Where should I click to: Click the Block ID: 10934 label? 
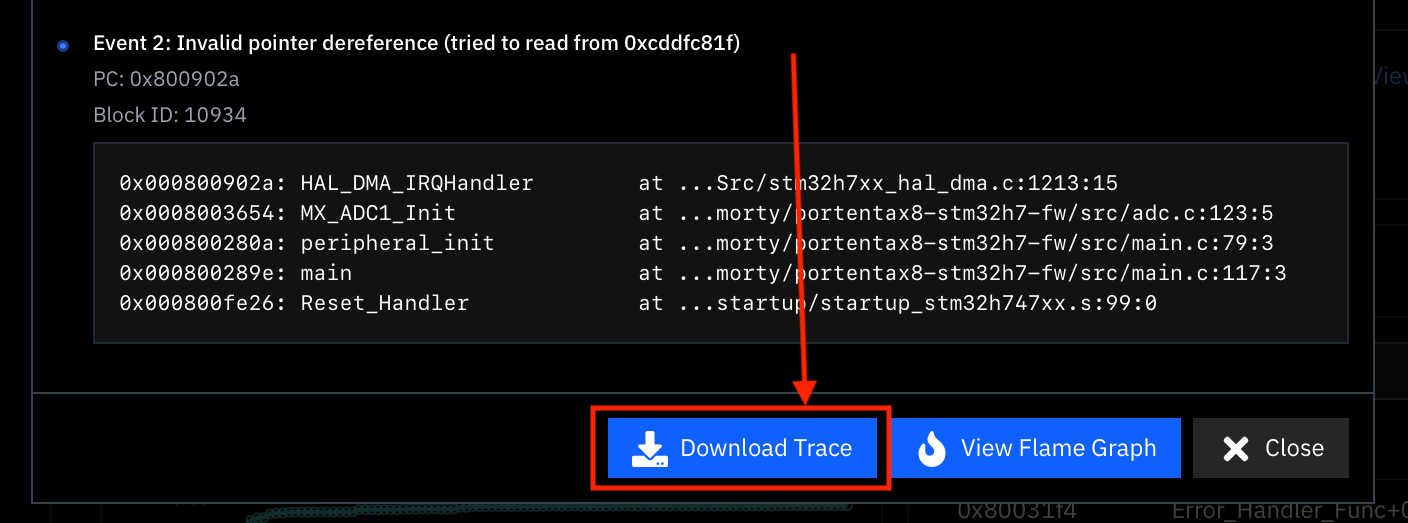pyautogui.click(x=170, y=115)
